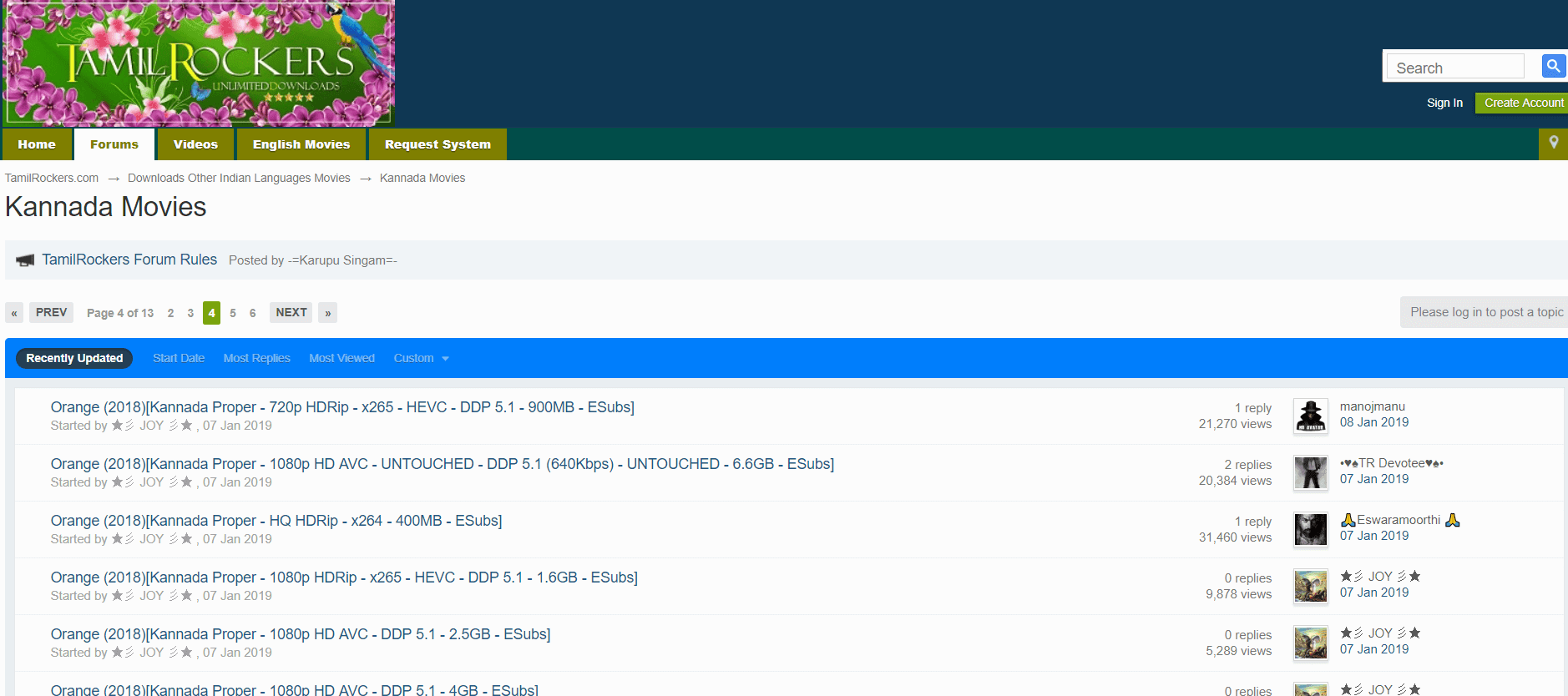This screenshot has height=696, width=1568.
Task: Click 07 Jan 2019 date under Eswaramoorthi
Action: click(x=1374, y=536)
